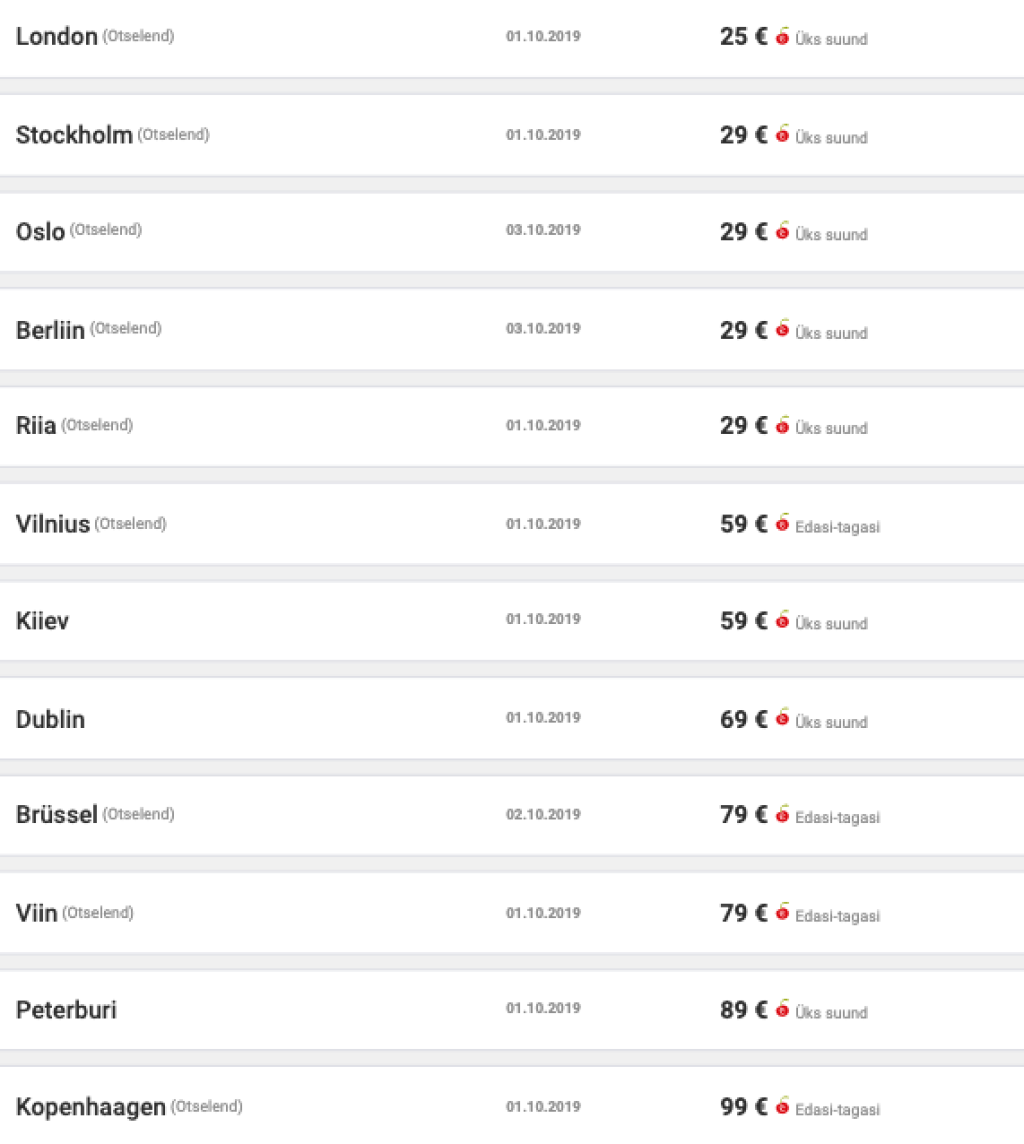Select the Viin destination name
1024x1144 pixels.
tap(37, 913)
